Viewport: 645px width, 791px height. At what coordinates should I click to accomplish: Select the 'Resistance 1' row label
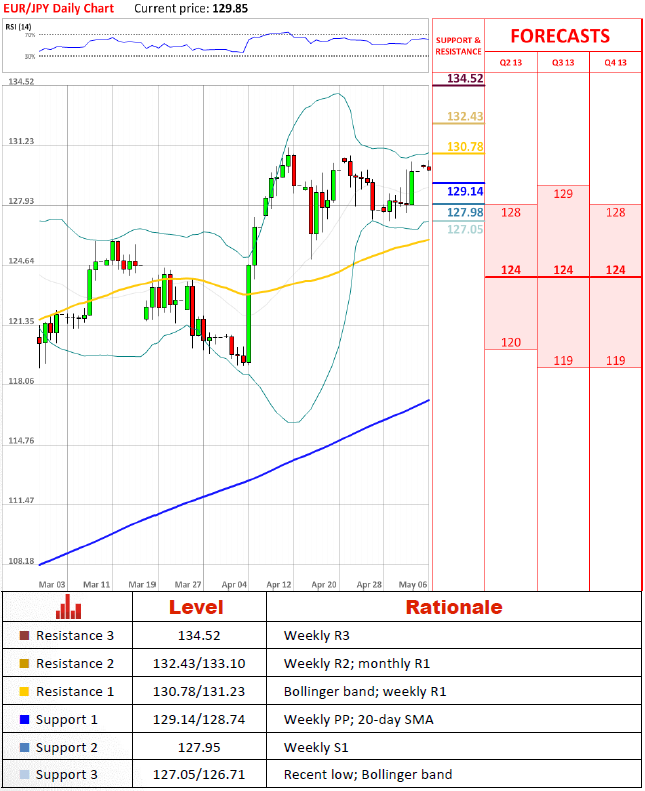click(75, 692)
